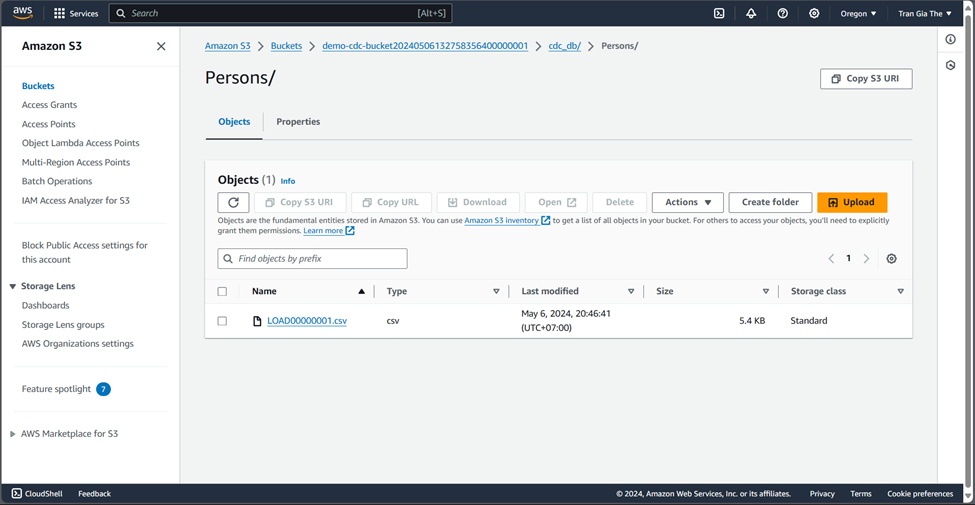Sort by the Size column arrow
This screenshot has width=975, height=505.
766,291
